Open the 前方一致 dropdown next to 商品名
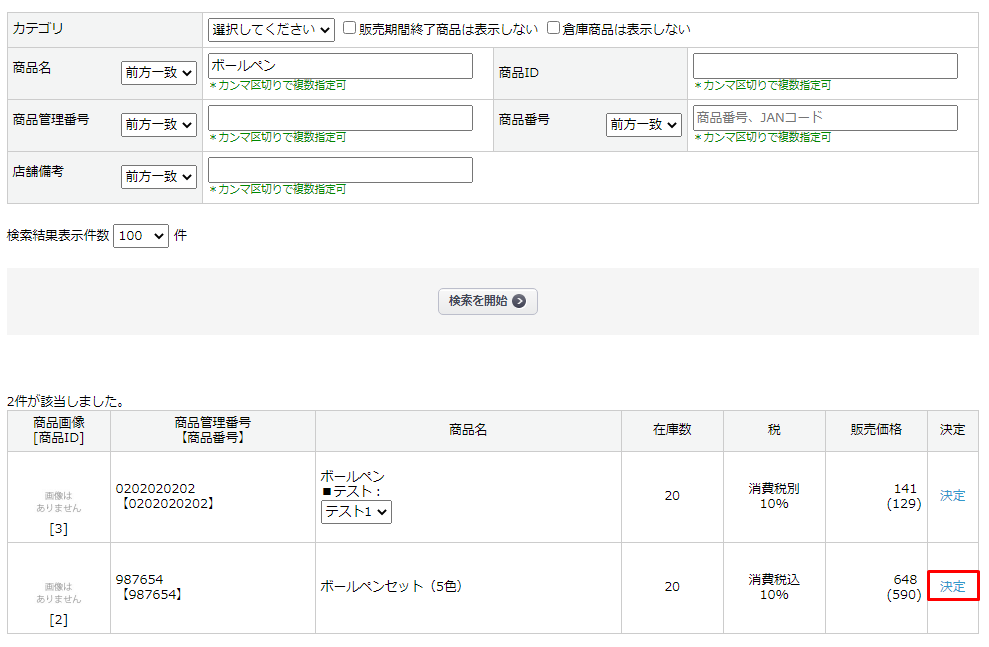This screenshot has width=989, height=647. (159, 71)
